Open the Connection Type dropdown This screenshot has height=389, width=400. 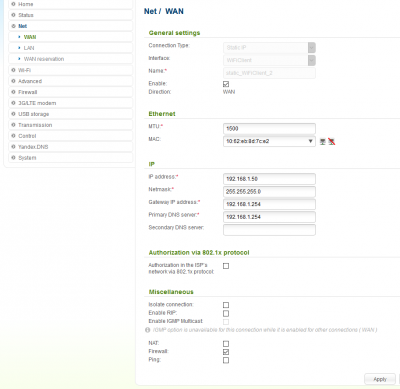coord(269,48)
